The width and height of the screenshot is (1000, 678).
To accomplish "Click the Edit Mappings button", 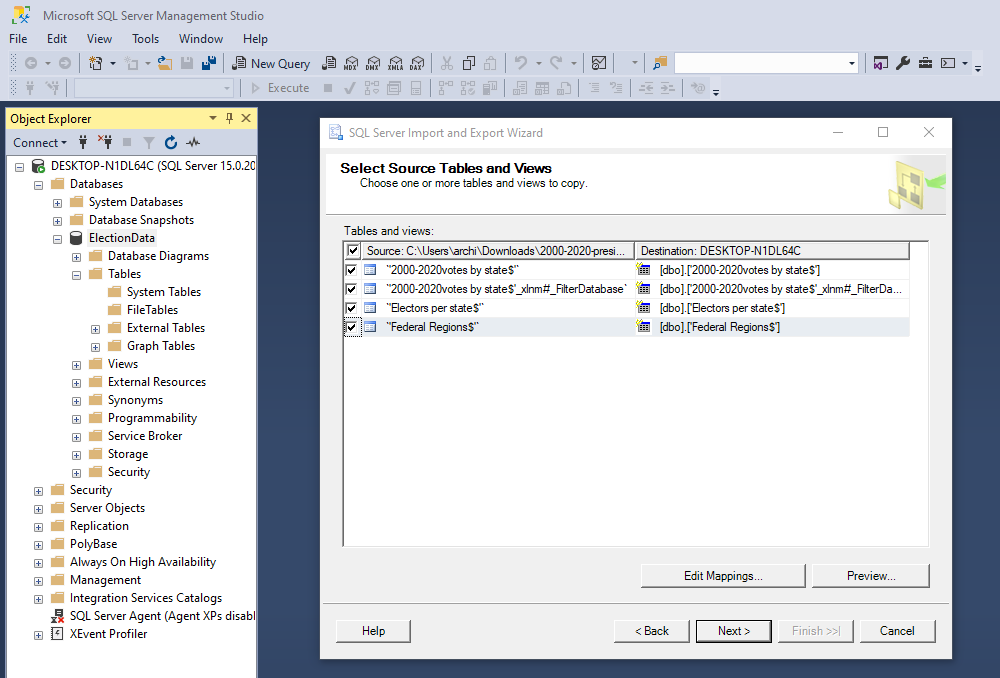I will (x=722, y=575).
